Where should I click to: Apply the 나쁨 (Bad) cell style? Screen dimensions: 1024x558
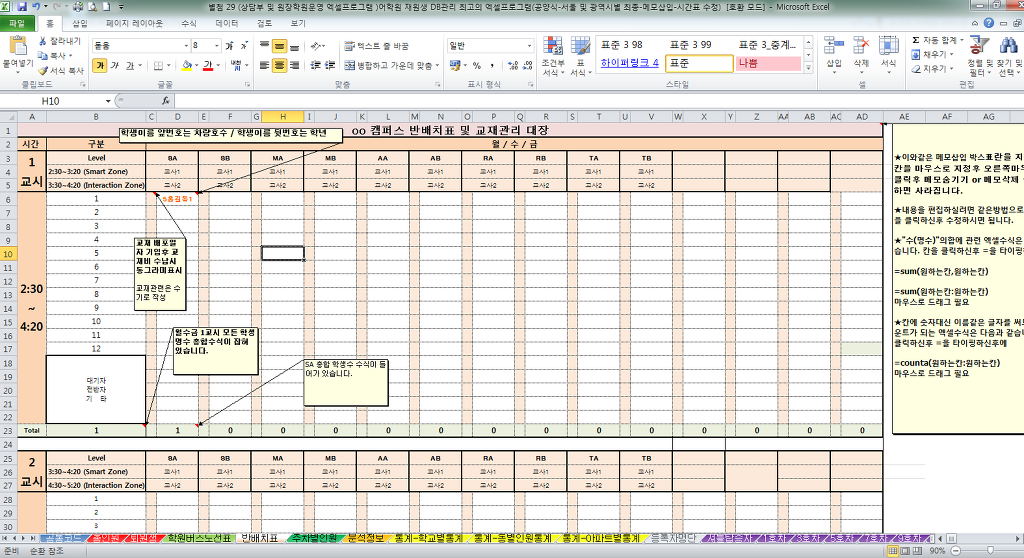(768, 63)
